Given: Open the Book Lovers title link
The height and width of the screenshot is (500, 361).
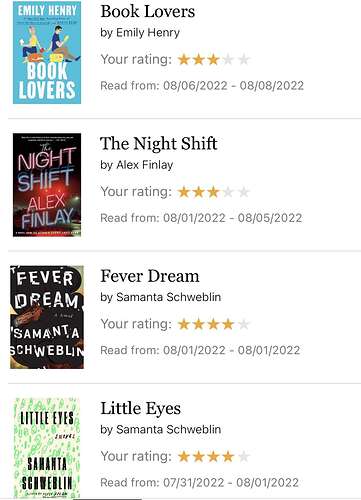Looking at the screenshot, I should (x=148, y=11).
